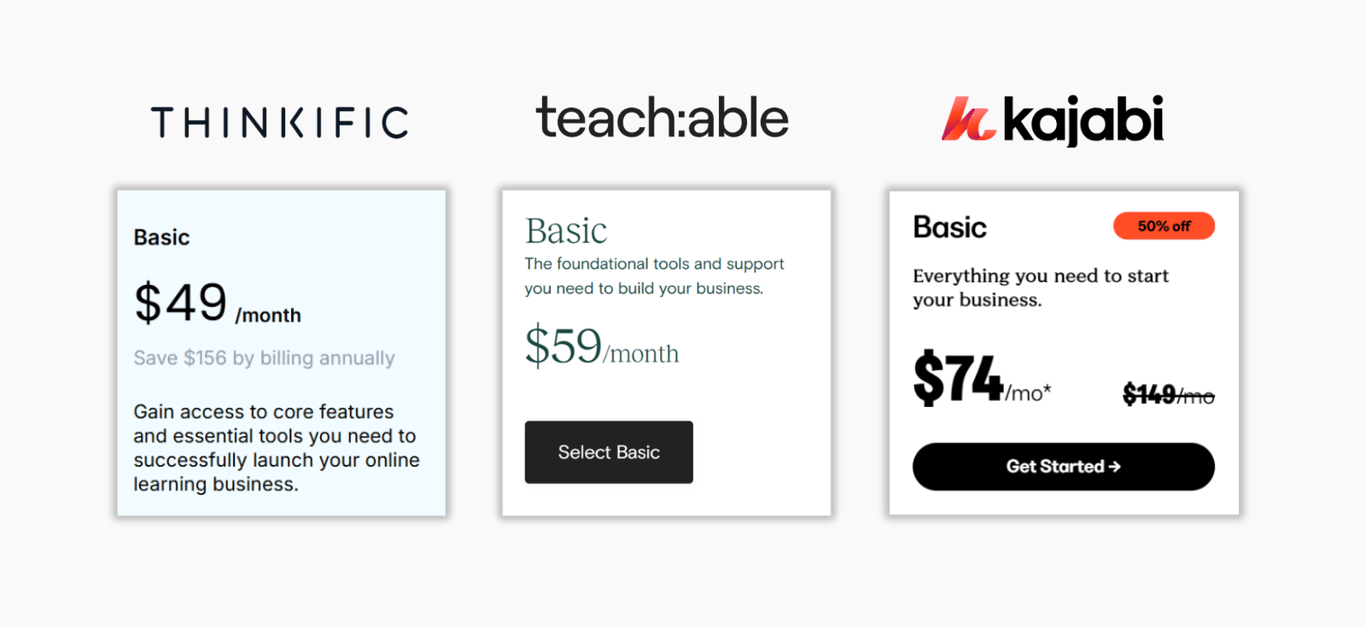
Task: Click 'Everything you need to start' text
Action: [x=1041, y=276]
